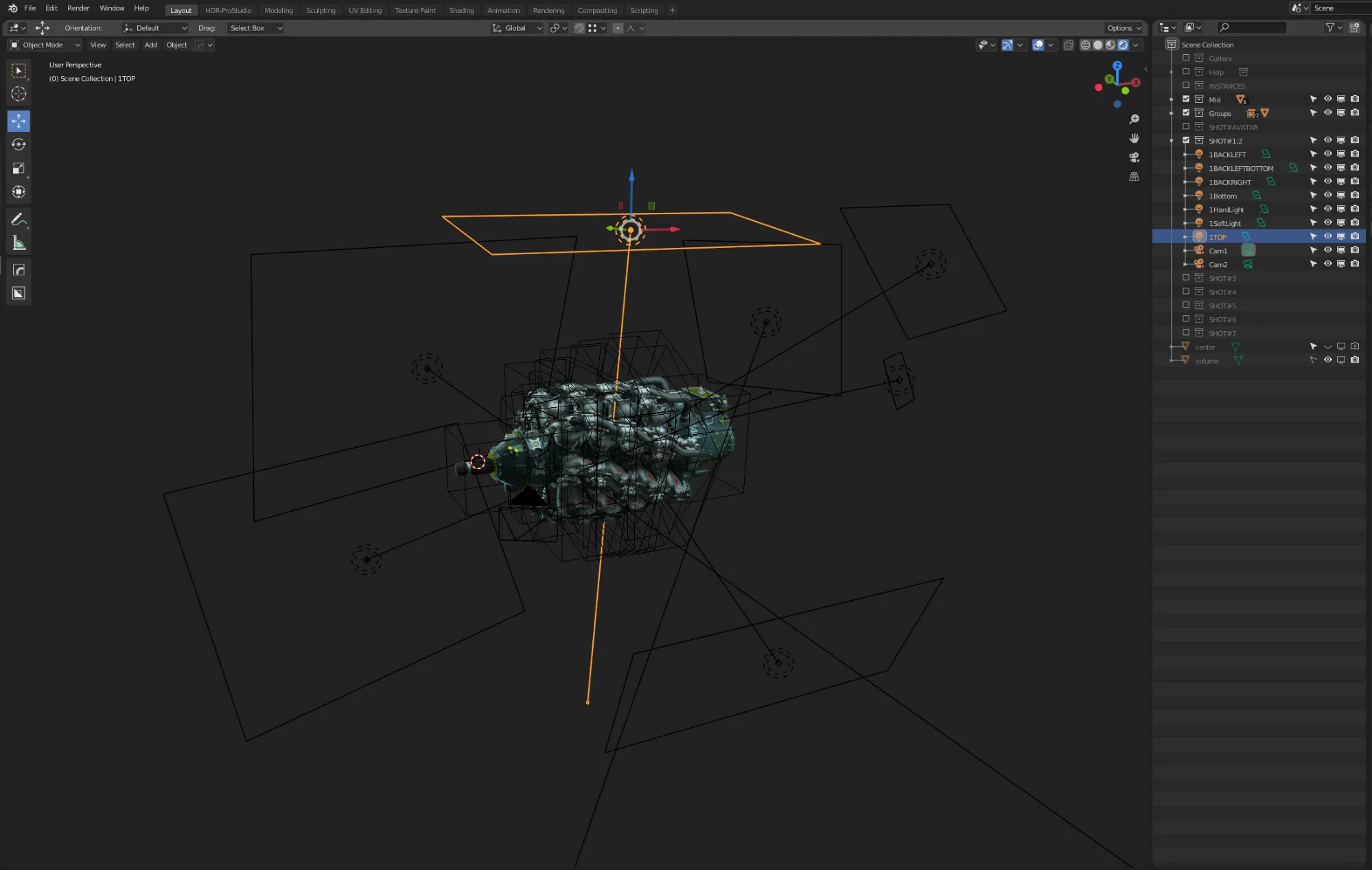Click the Blender logo menu icon

click(12, 8)
